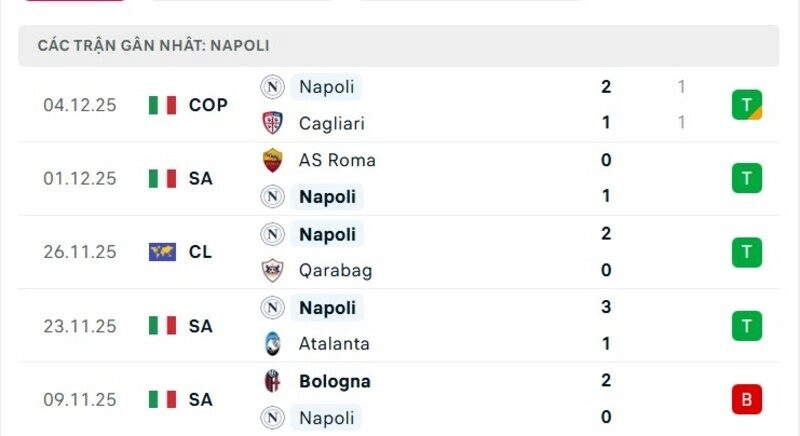This screenshot has height=436, width=800.
Task: Click the Napoli name in the Bologna match
Action: point(327,417)
